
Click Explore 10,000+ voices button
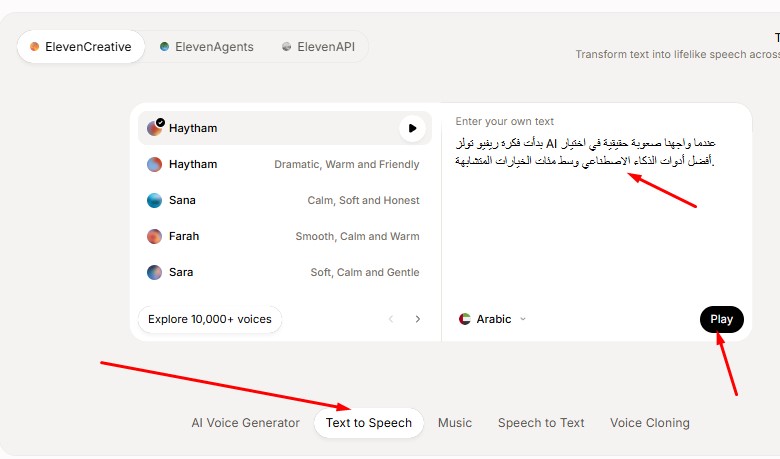coord(210,319)
